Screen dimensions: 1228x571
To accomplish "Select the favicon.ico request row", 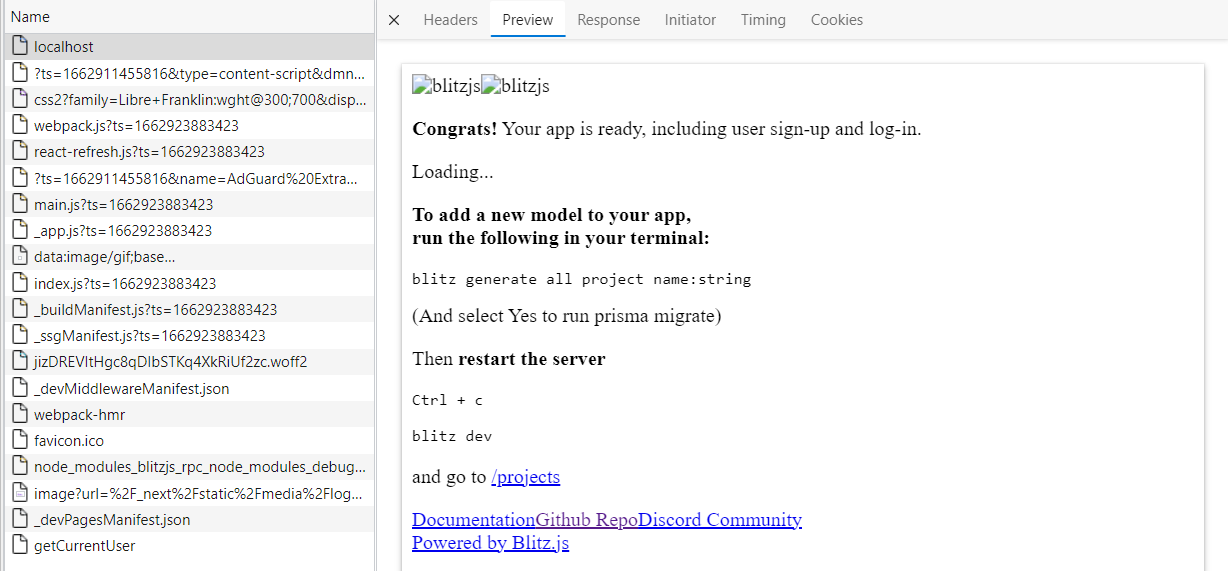I will pyautogui.click(x=190, y=440).
